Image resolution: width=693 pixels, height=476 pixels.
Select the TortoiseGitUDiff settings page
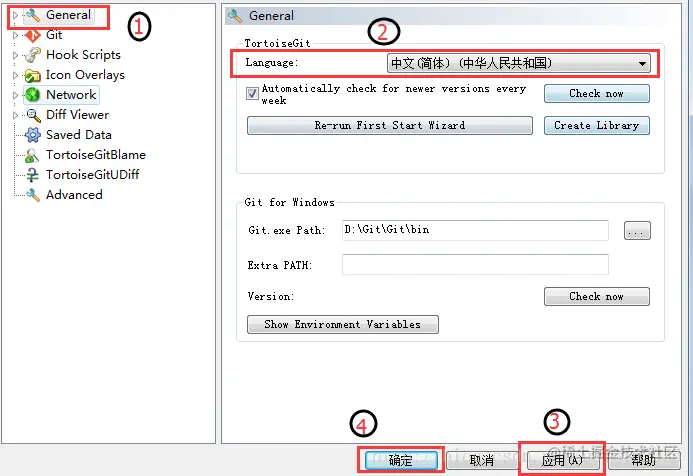pos(93,175)
